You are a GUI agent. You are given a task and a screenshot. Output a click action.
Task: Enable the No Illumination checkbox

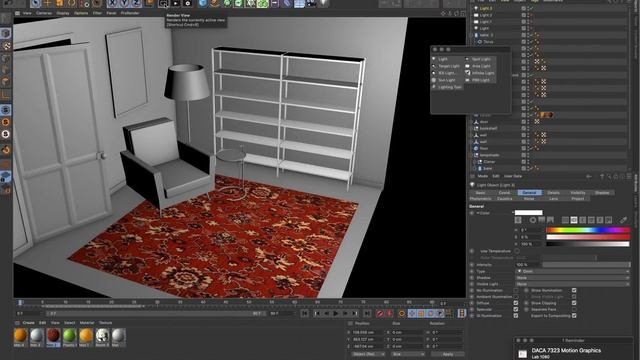coord(516,291)
